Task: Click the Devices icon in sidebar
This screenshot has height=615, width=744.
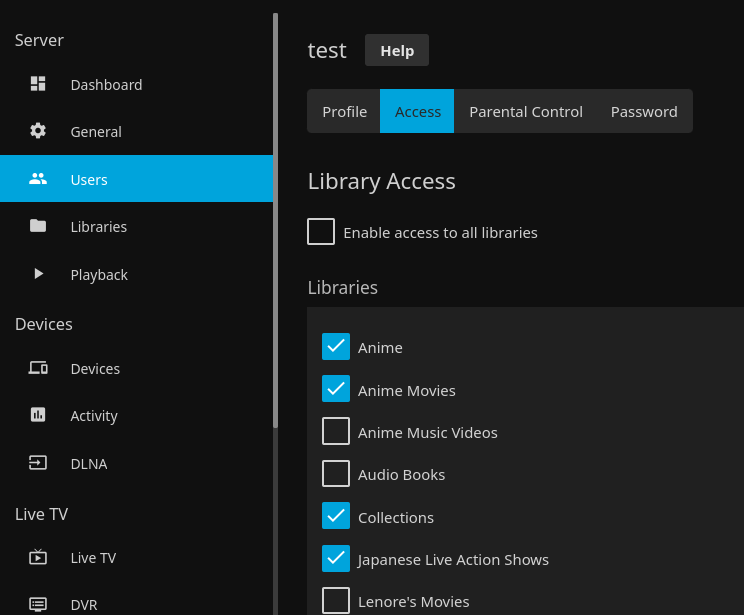Action: (x=38, y=368)
